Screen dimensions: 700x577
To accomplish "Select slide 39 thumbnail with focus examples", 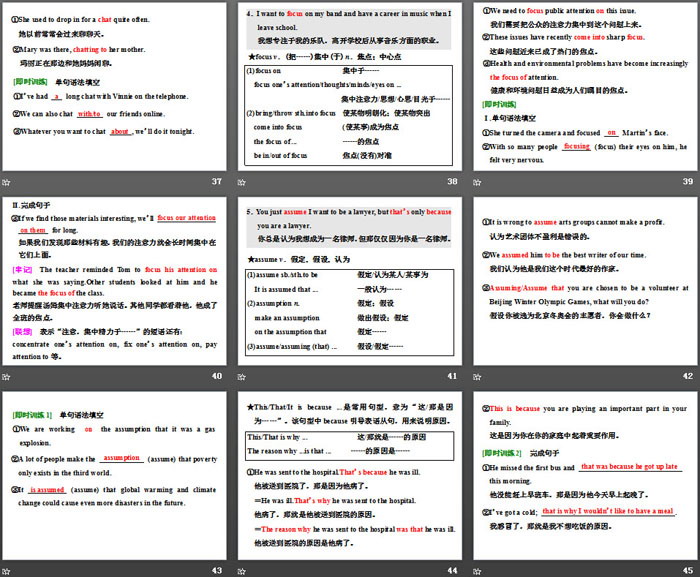I will [585, 87].
